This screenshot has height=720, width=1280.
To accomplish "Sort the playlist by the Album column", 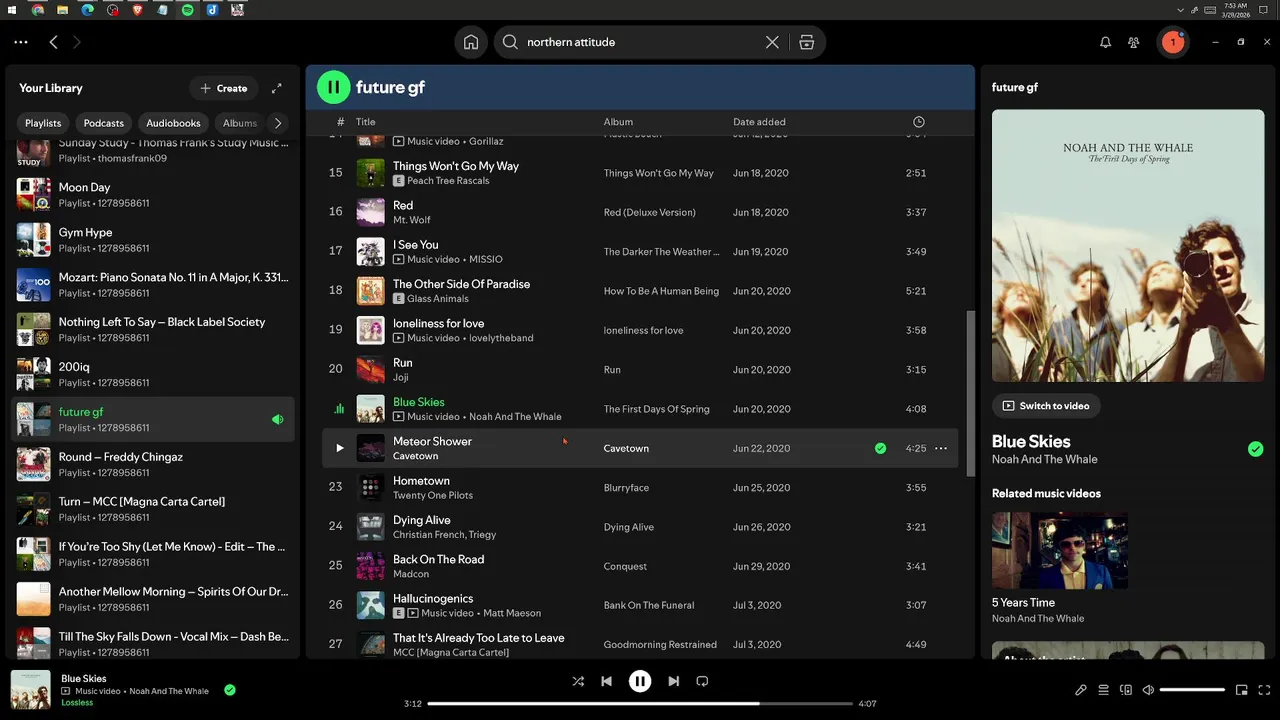I will point(618,122).
